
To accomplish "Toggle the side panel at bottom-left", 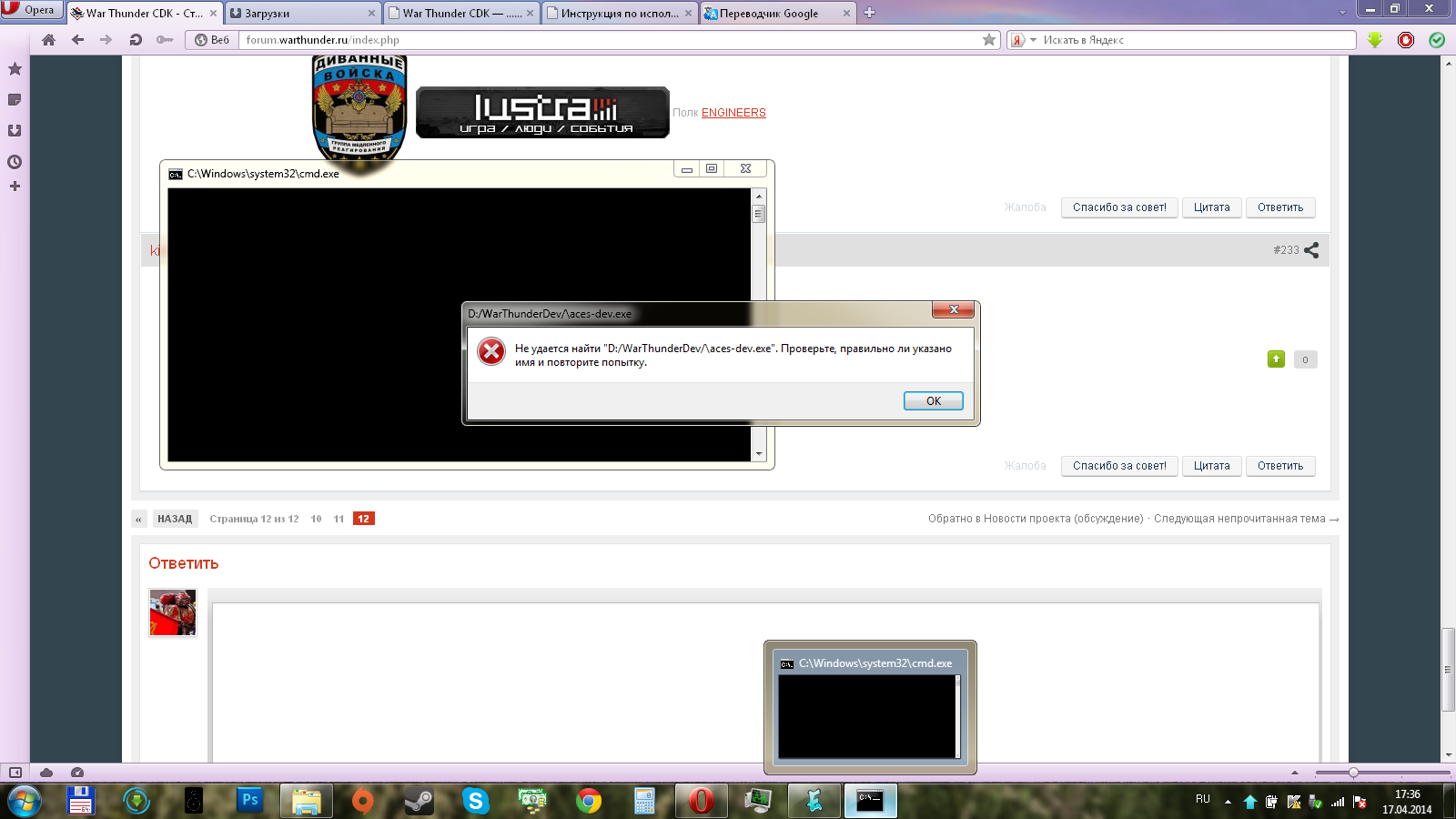I will [x=15, y=773].
